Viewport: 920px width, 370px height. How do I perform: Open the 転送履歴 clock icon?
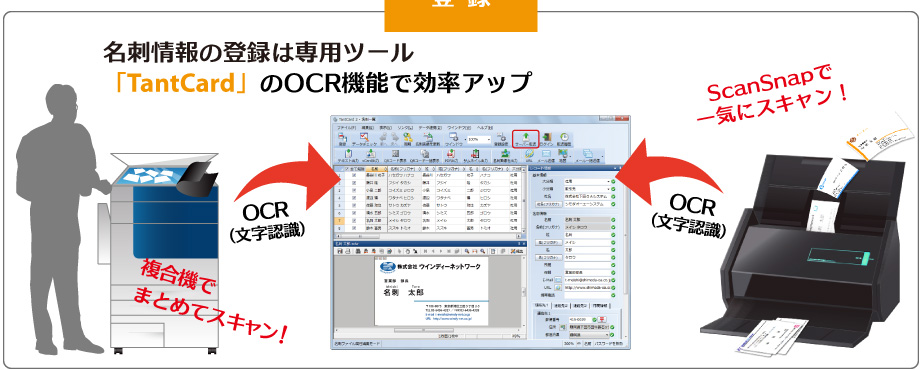coord(564,140)
